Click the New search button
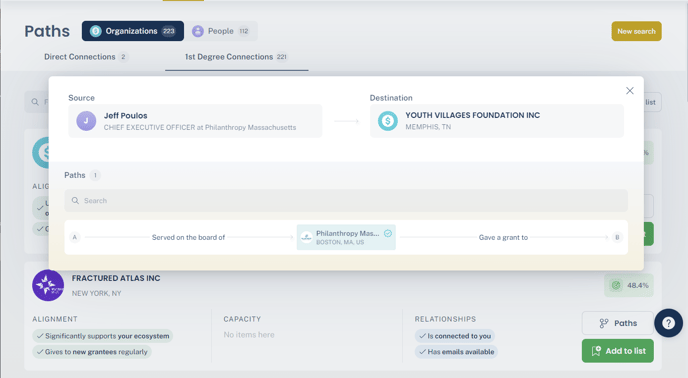Image resolution: width=688 pixels, height=378 pixels. pyautogui.click(x=636, y=31)
